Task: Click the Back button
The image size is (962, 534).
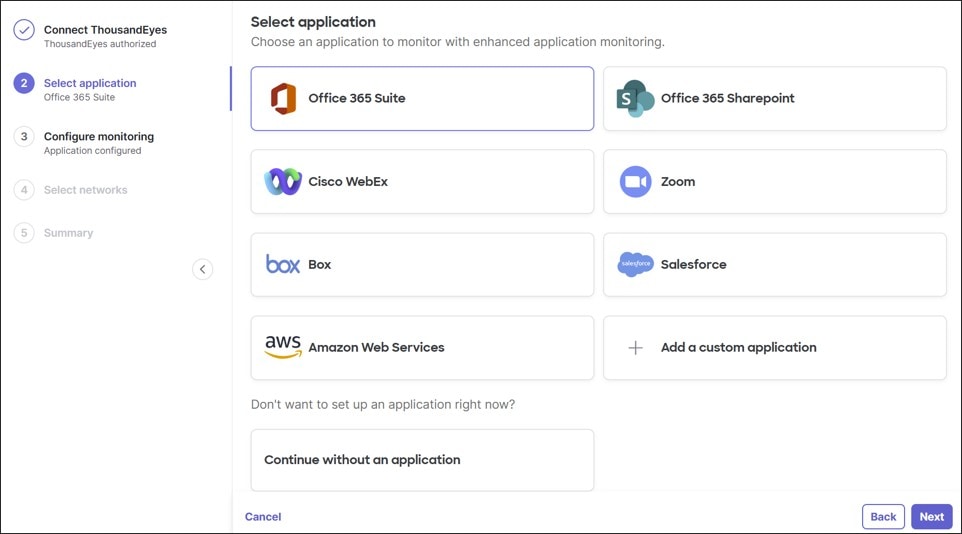Action: click(x=883, y=517)
